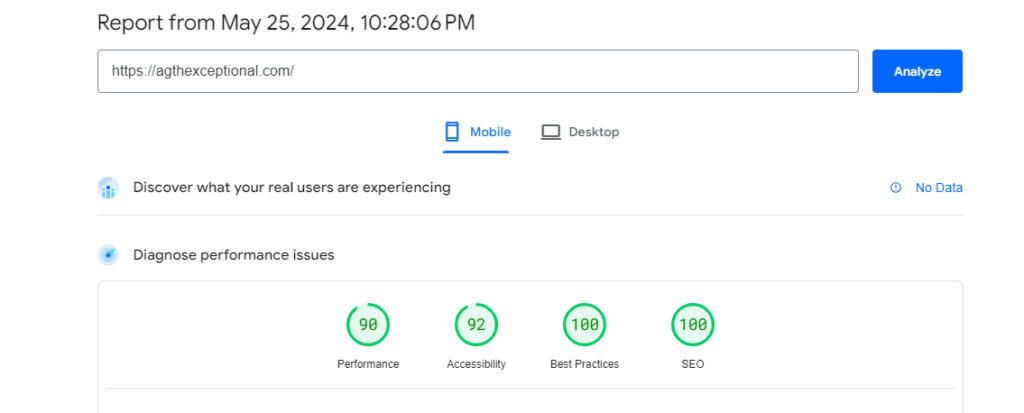This screenshot has width=1024, height=413.
Task: Select the Accessibility score circle showing 92
Action: pyautogui.click(x=476, y=324)
